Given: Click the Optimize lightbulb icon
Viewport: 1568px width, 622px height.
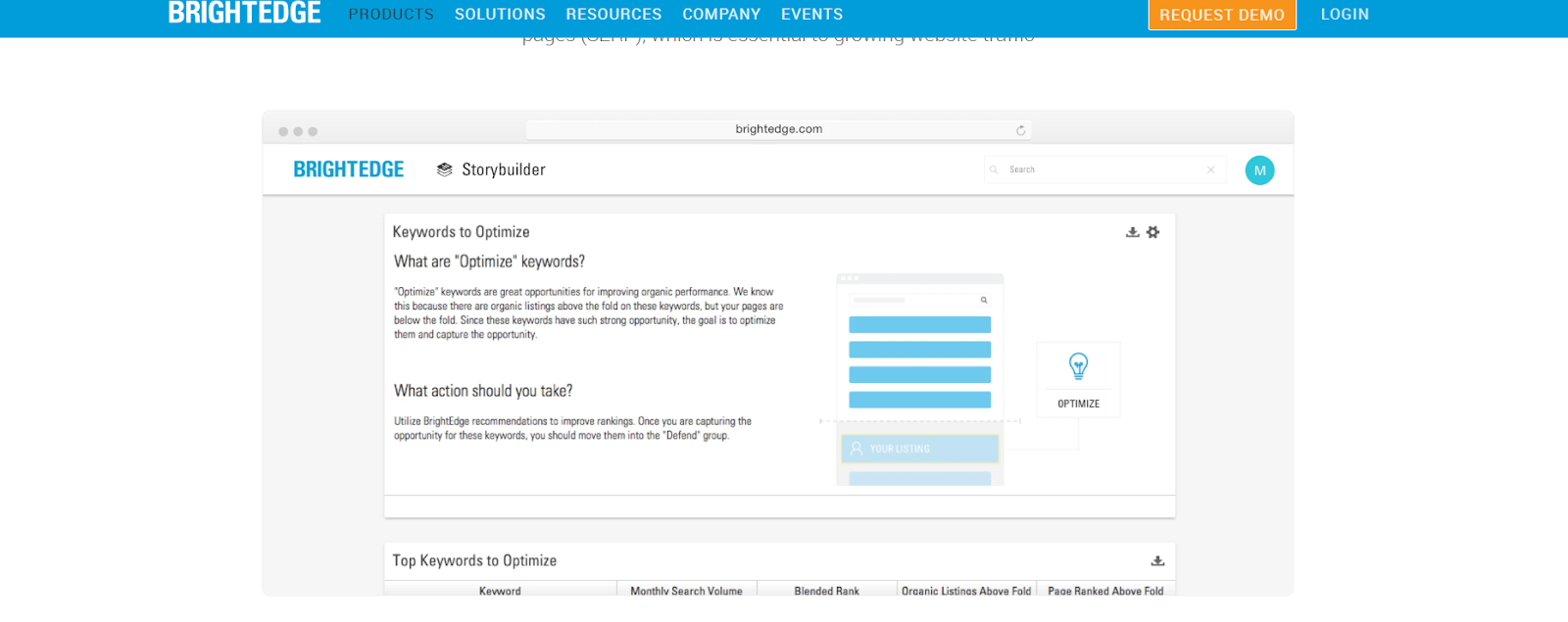Looking at the screenshot, I should pos(1078,366).
